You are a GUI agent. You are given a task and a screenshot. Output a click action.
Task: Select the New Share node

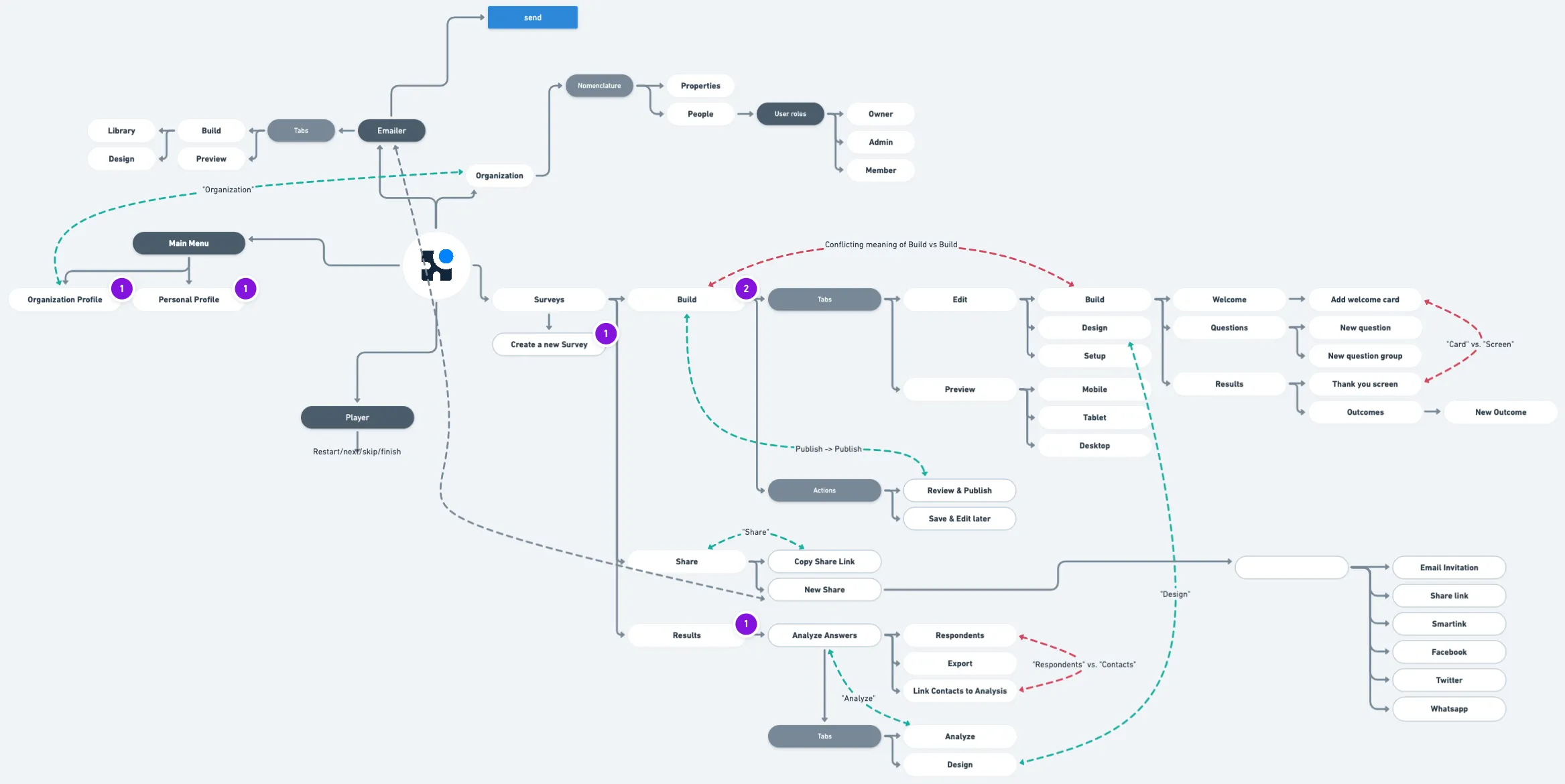tap(824, 590)
